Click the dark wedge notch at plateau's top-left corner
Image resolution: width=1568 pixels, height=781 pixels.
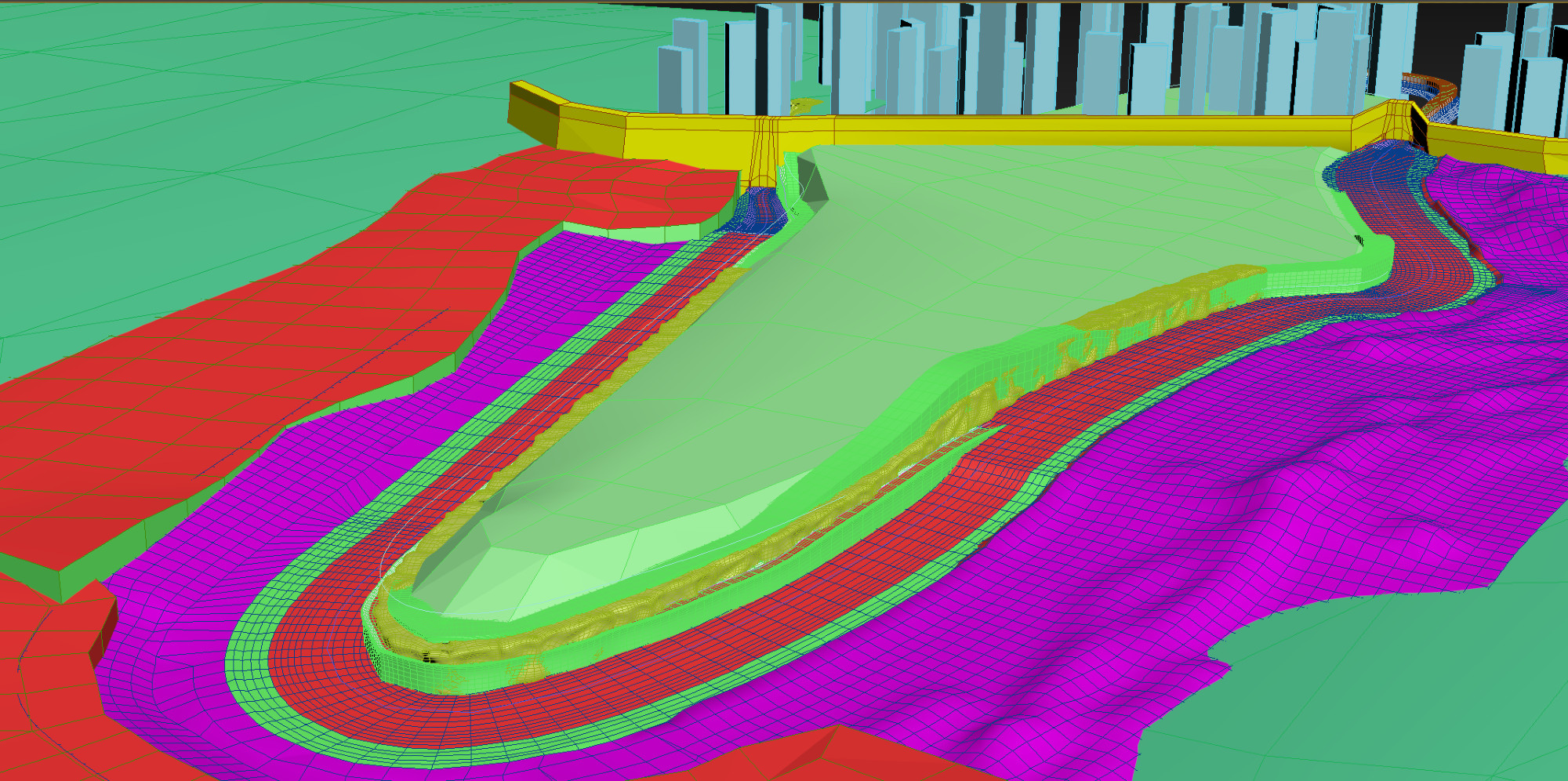pos(814,182)
